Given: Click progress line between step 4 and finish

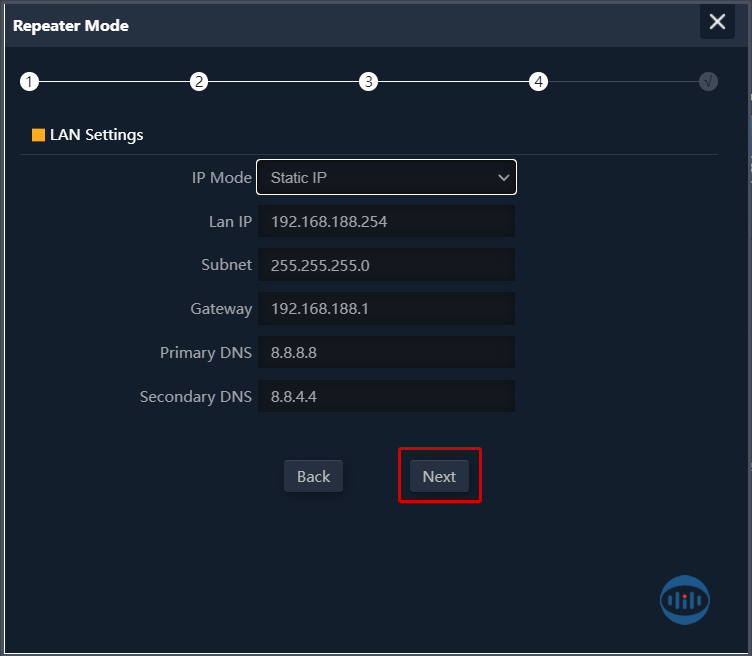Looking at the screenshot, I should click(622, 82).
